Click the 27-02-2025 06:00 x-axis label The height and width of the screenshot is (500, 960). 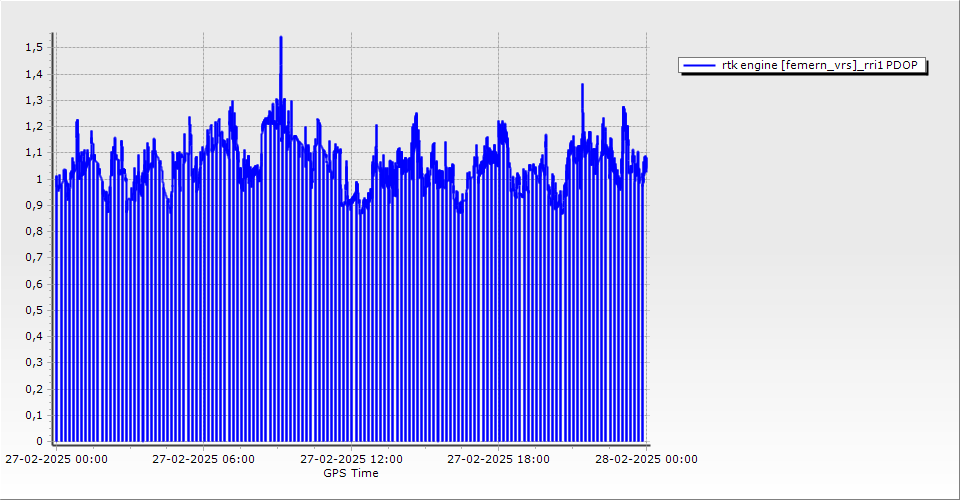tap(203, 460)
